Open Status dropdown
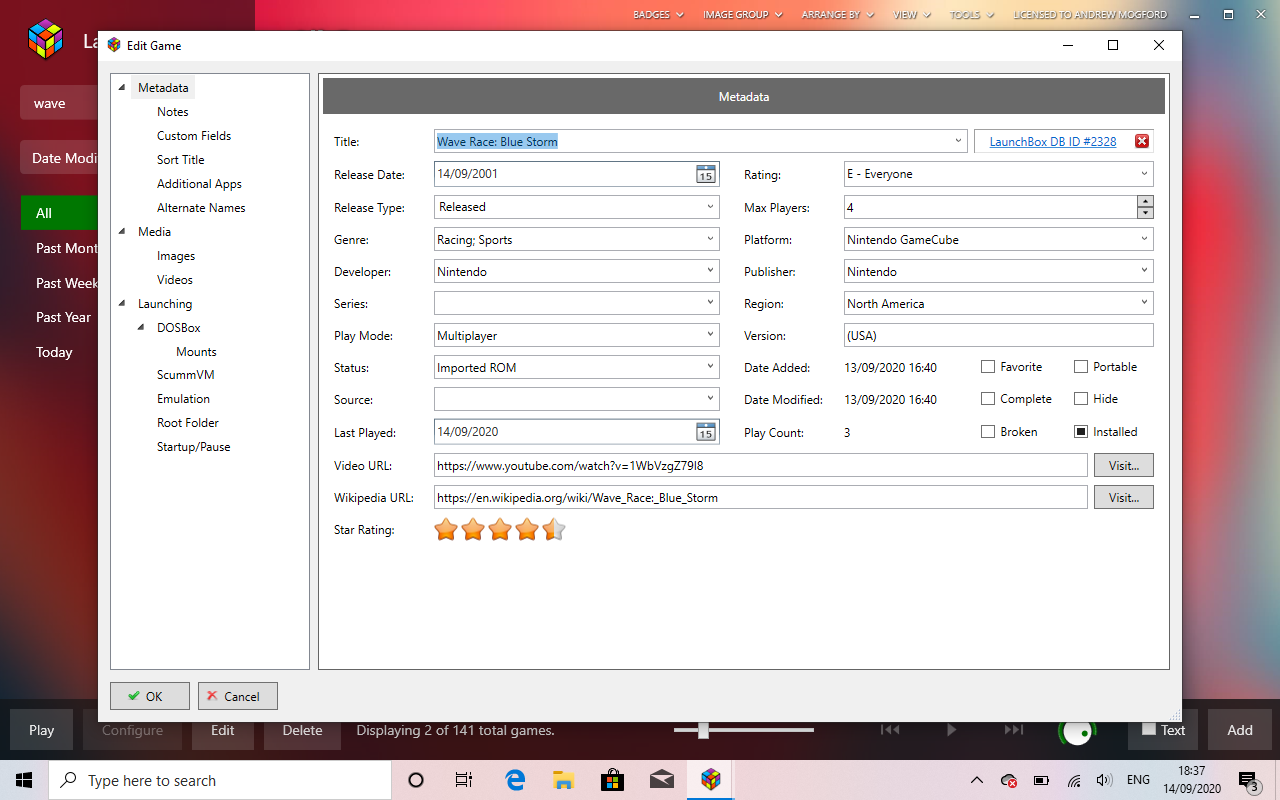Screen dimensions: 1280x800 [711, 367]
